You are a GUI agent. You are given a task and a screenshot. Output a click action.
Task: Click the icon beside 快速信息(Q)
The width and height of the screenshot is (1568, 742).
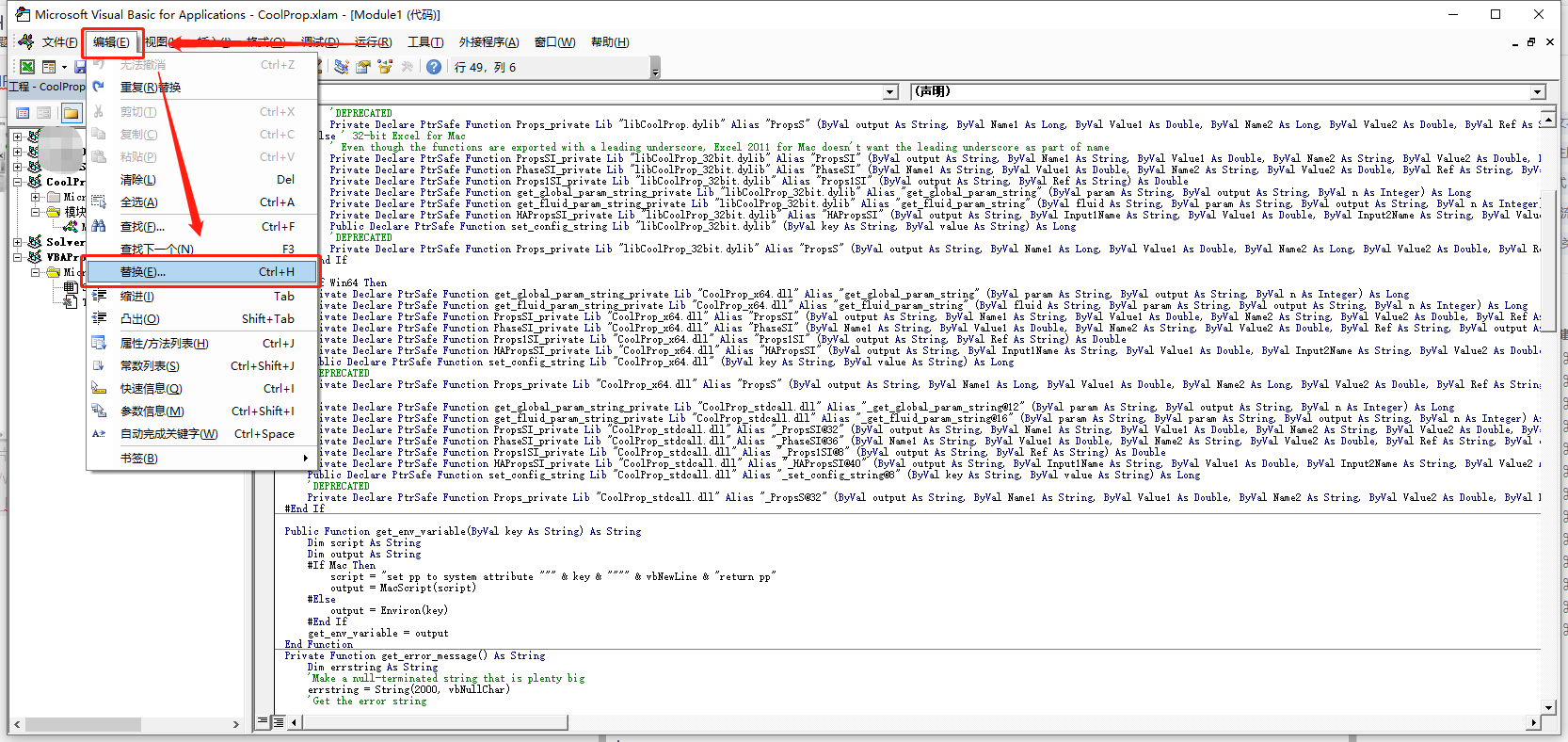pyautogui.click(x=99, y=388)
